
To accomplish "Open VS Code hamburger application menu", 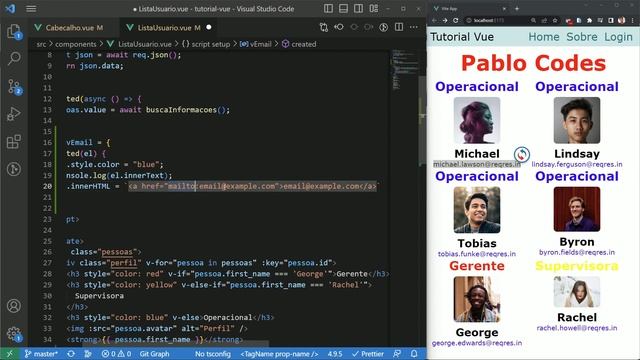I will 31,9.
